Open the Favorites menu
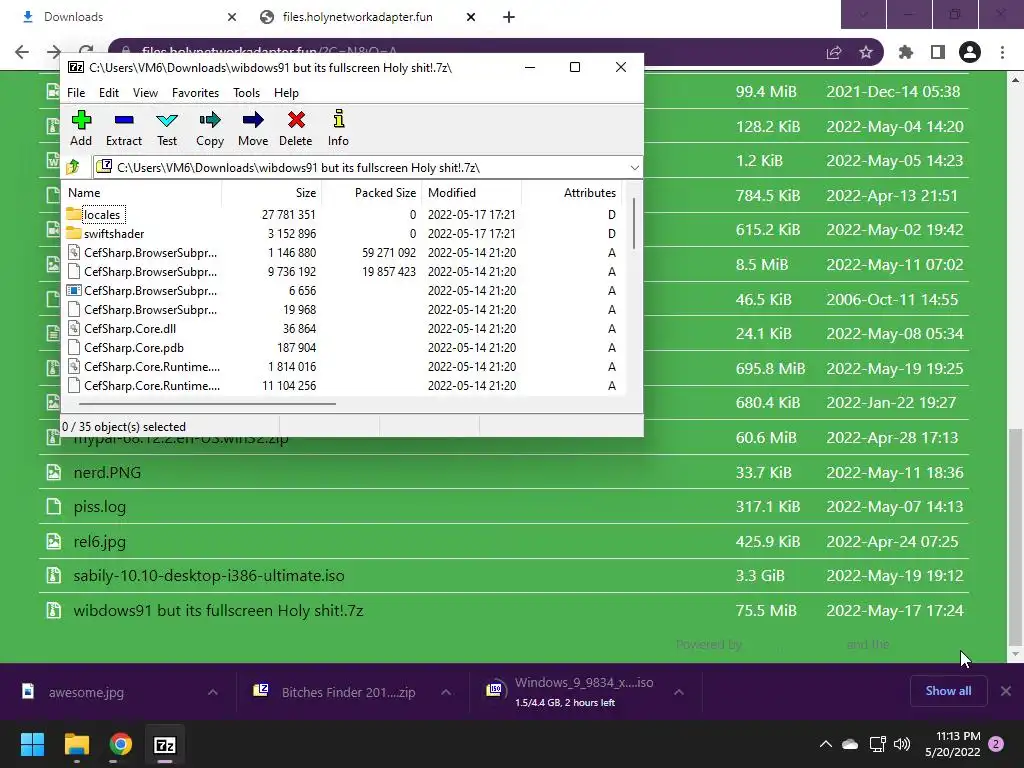 [x=195, y=93]
